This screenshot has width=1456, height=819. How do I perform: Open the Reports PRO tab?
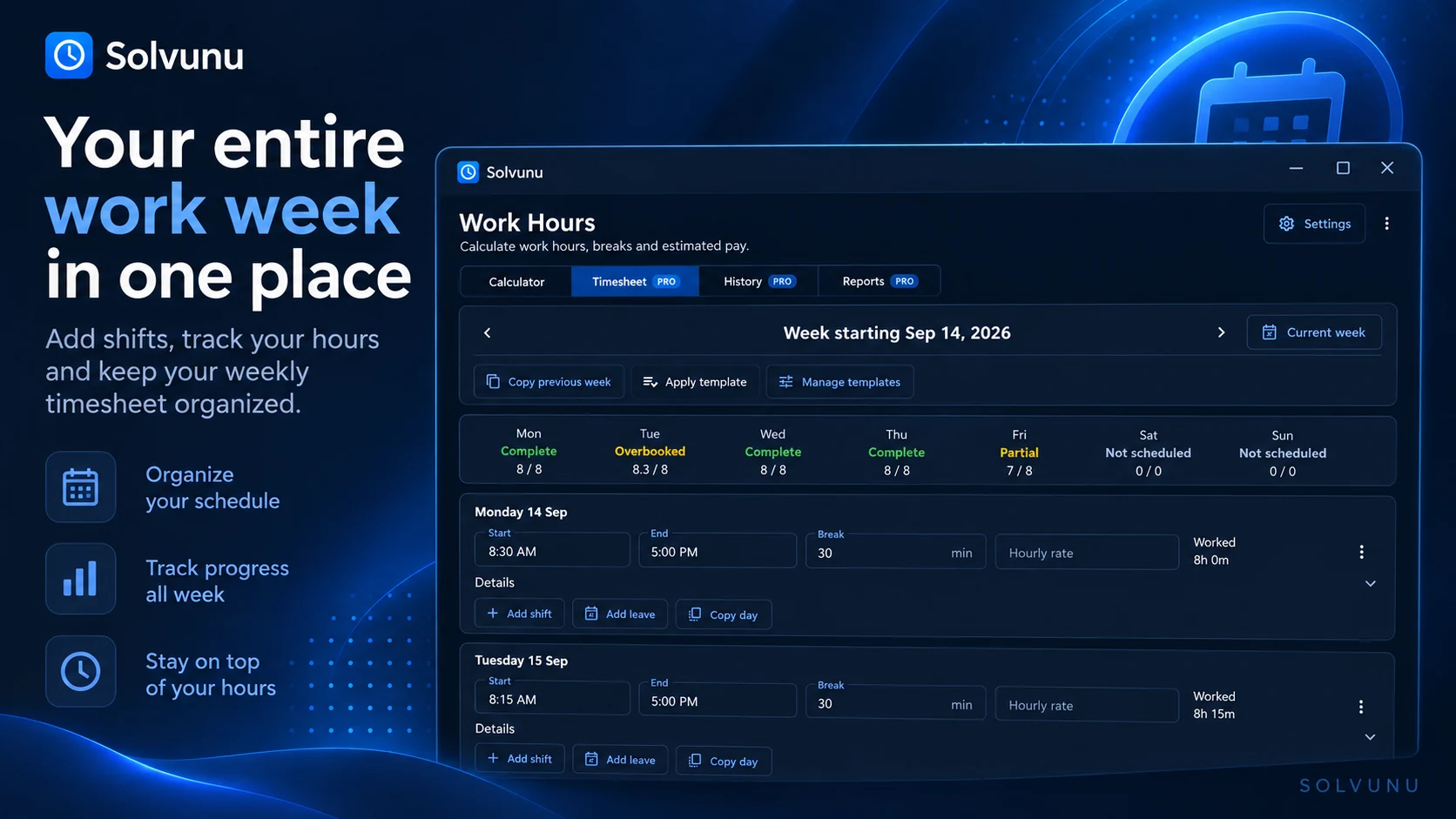coord(880,282)
